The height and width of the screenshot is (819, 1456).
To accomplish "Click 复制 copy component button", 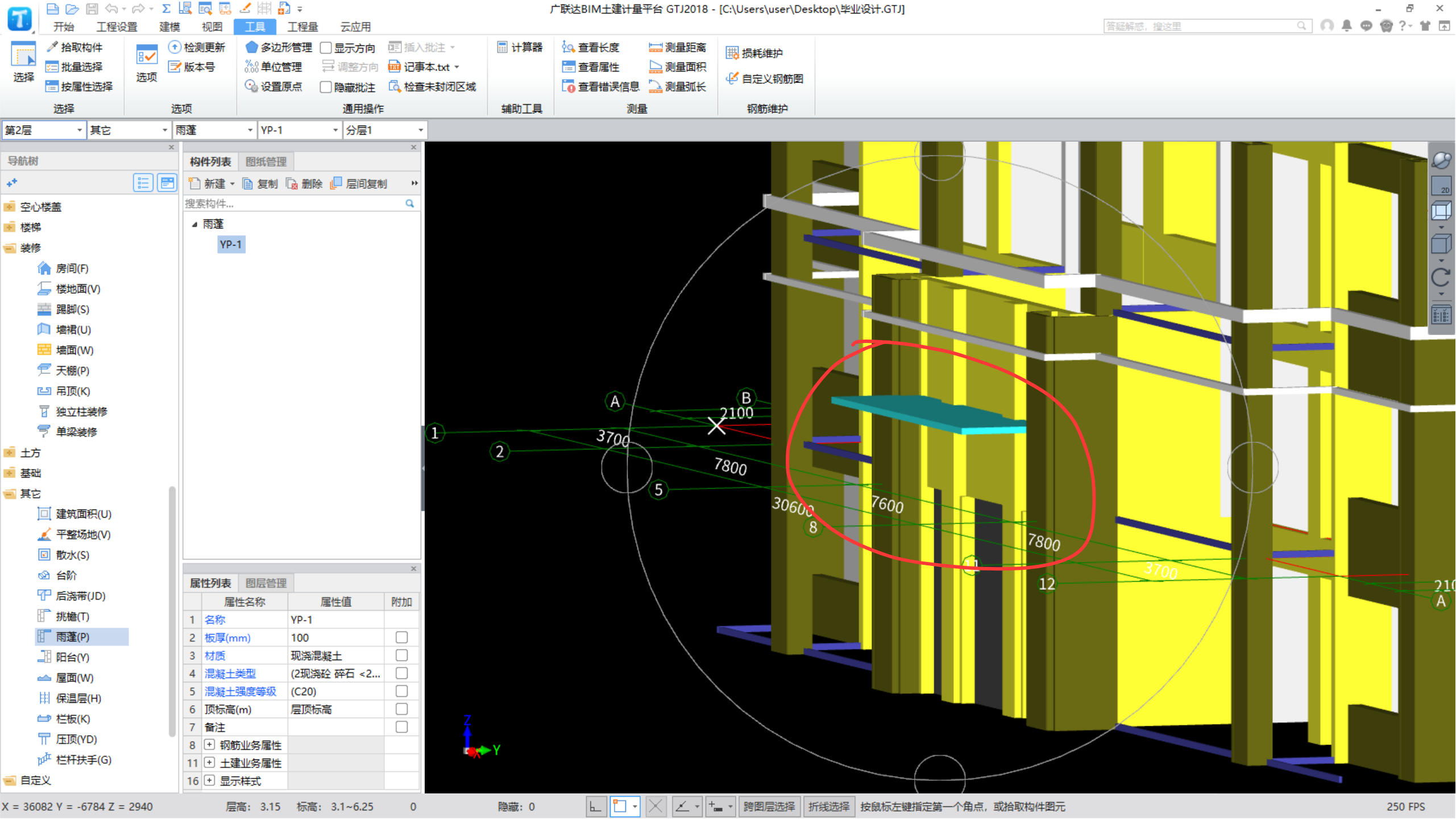I will [x=260, y=184].
